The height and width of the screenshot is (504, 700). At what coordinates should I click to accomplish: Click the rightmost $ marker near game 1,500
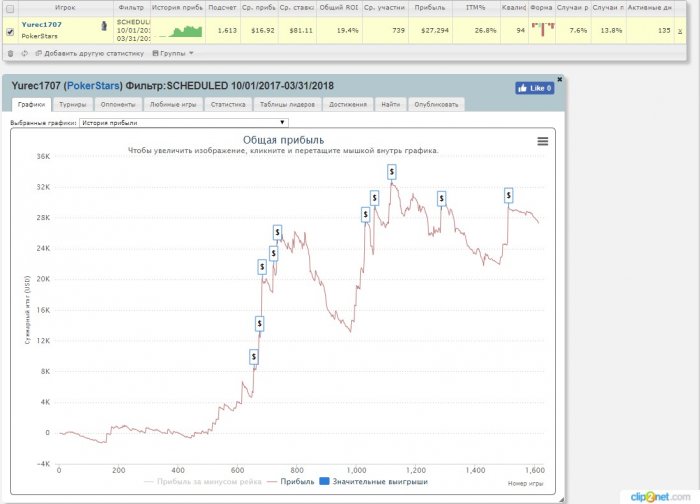point(508,195)
